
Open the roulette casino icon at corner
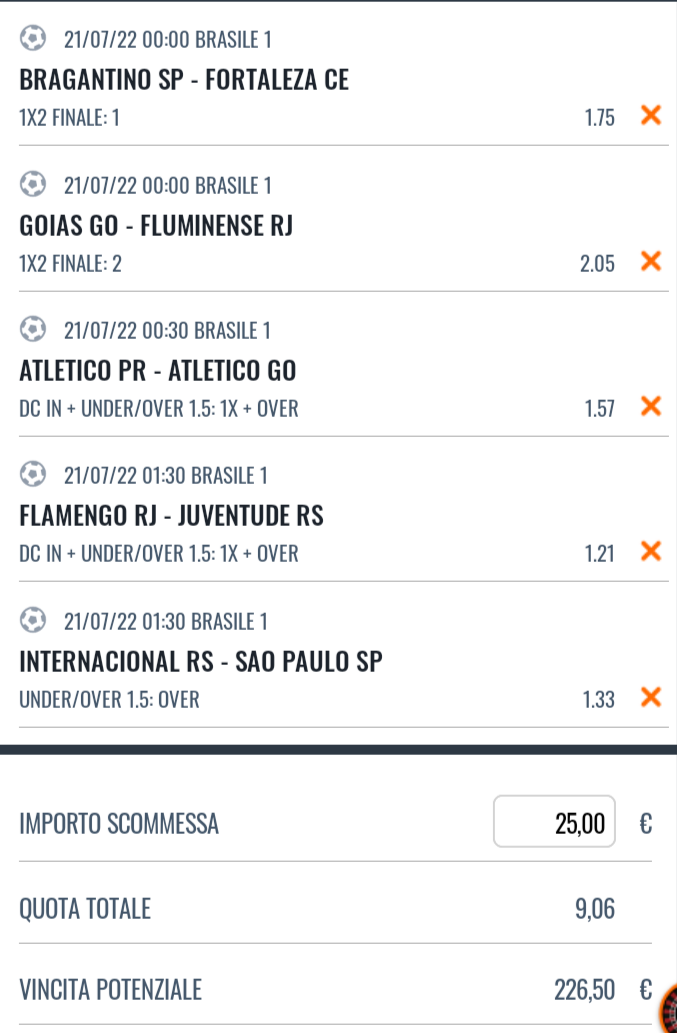click(668, 1009)
